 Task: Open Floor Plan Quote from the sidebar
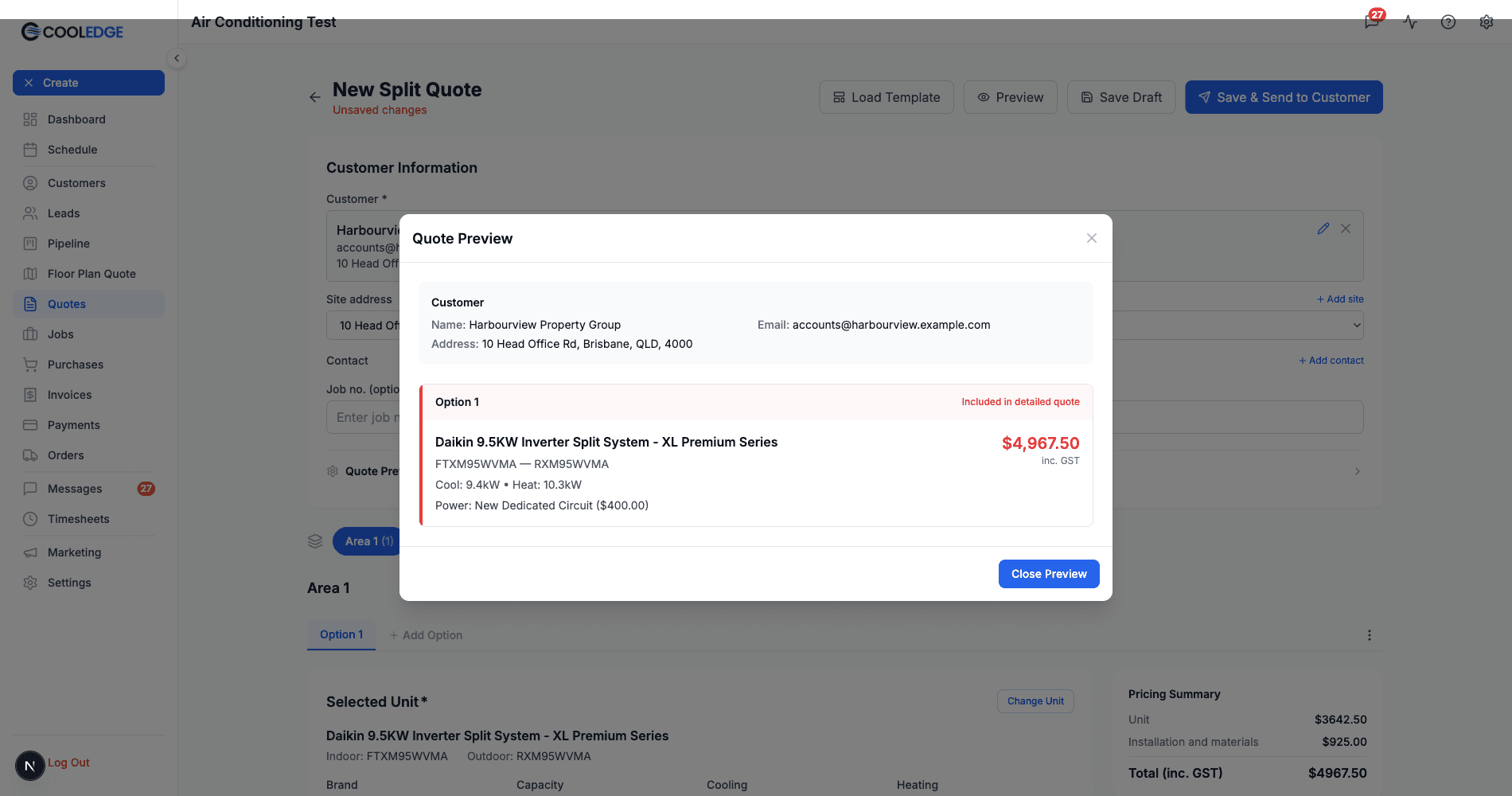click(88, 274)
